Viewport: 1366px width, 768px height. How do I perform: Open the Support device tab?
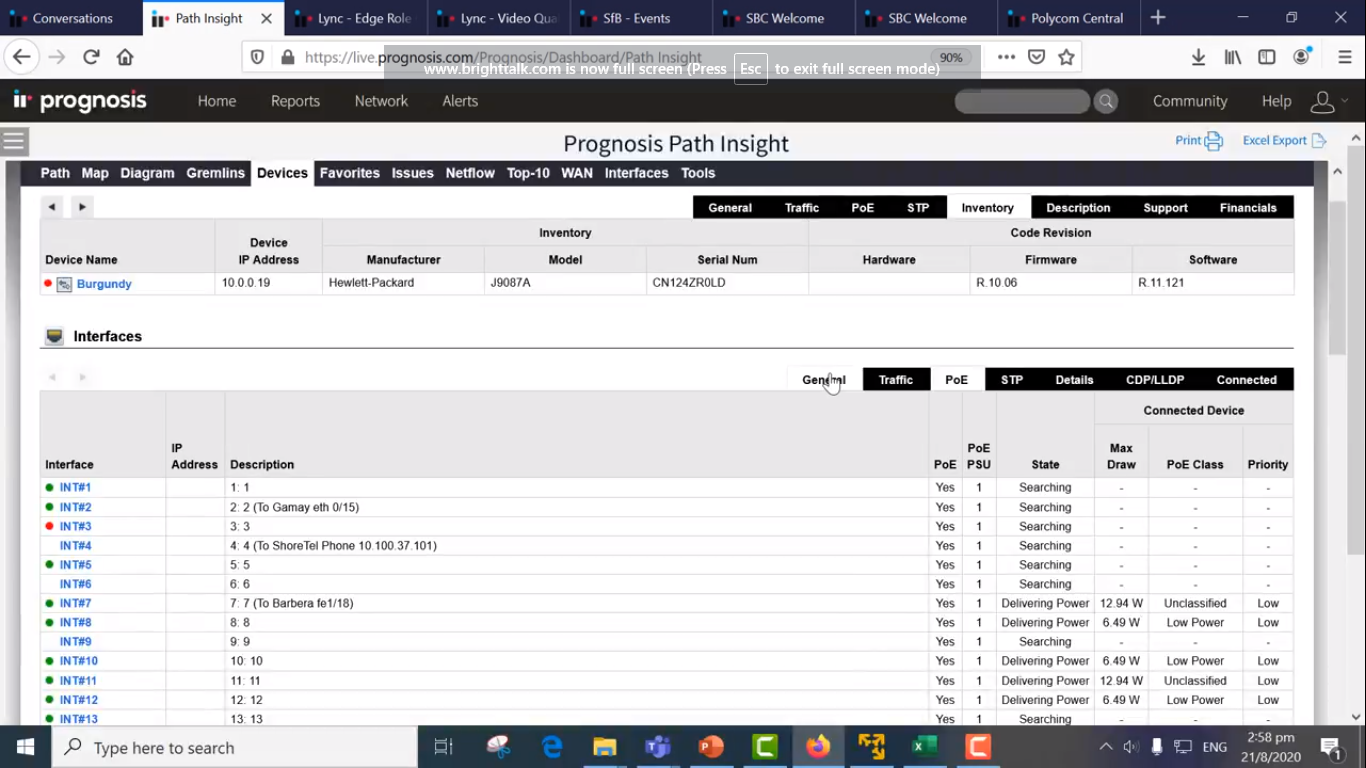(x=1165, y=208)
